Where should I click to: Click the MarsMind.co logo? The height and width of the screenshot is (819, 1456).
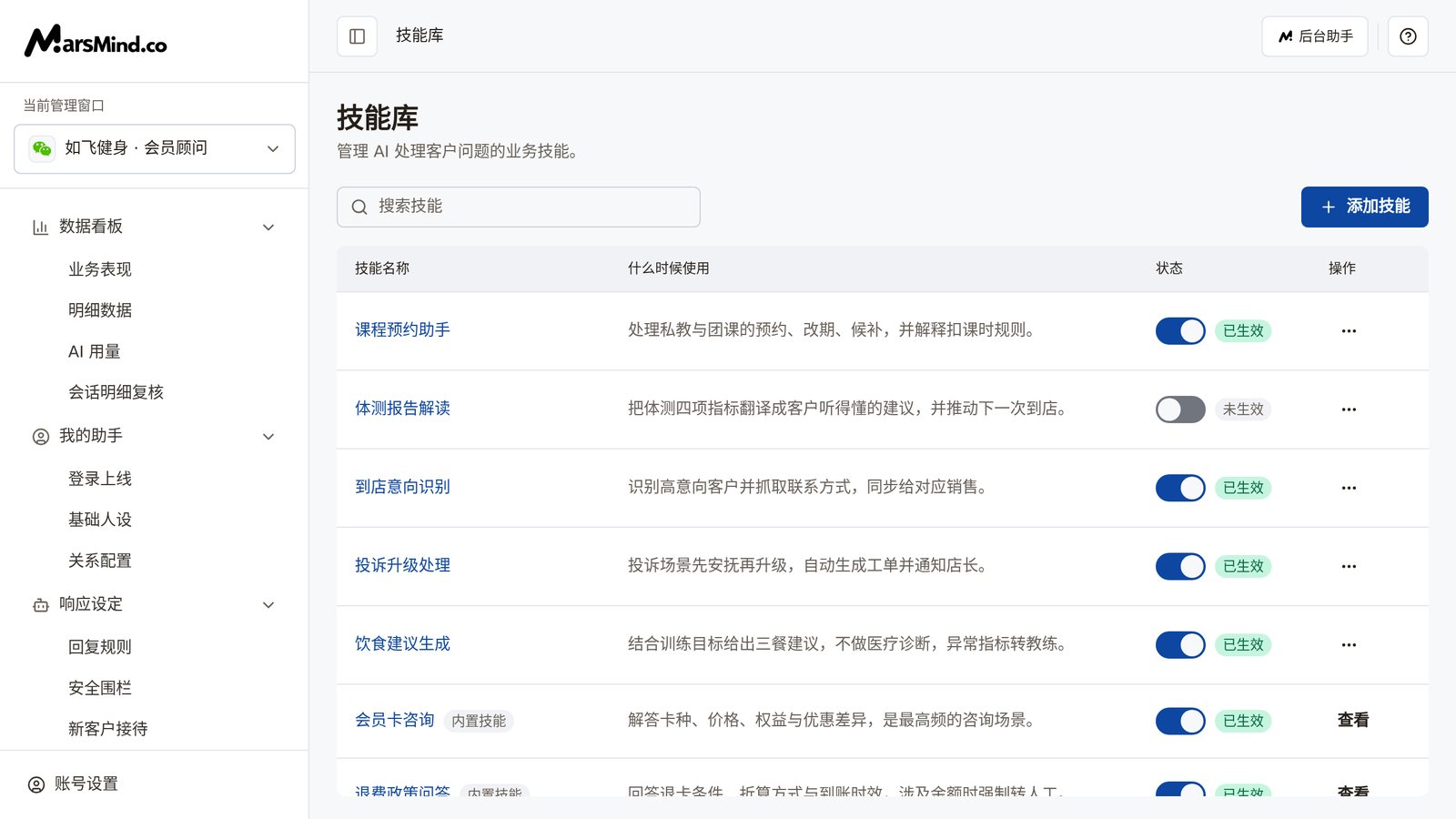(x=96, y=41)
